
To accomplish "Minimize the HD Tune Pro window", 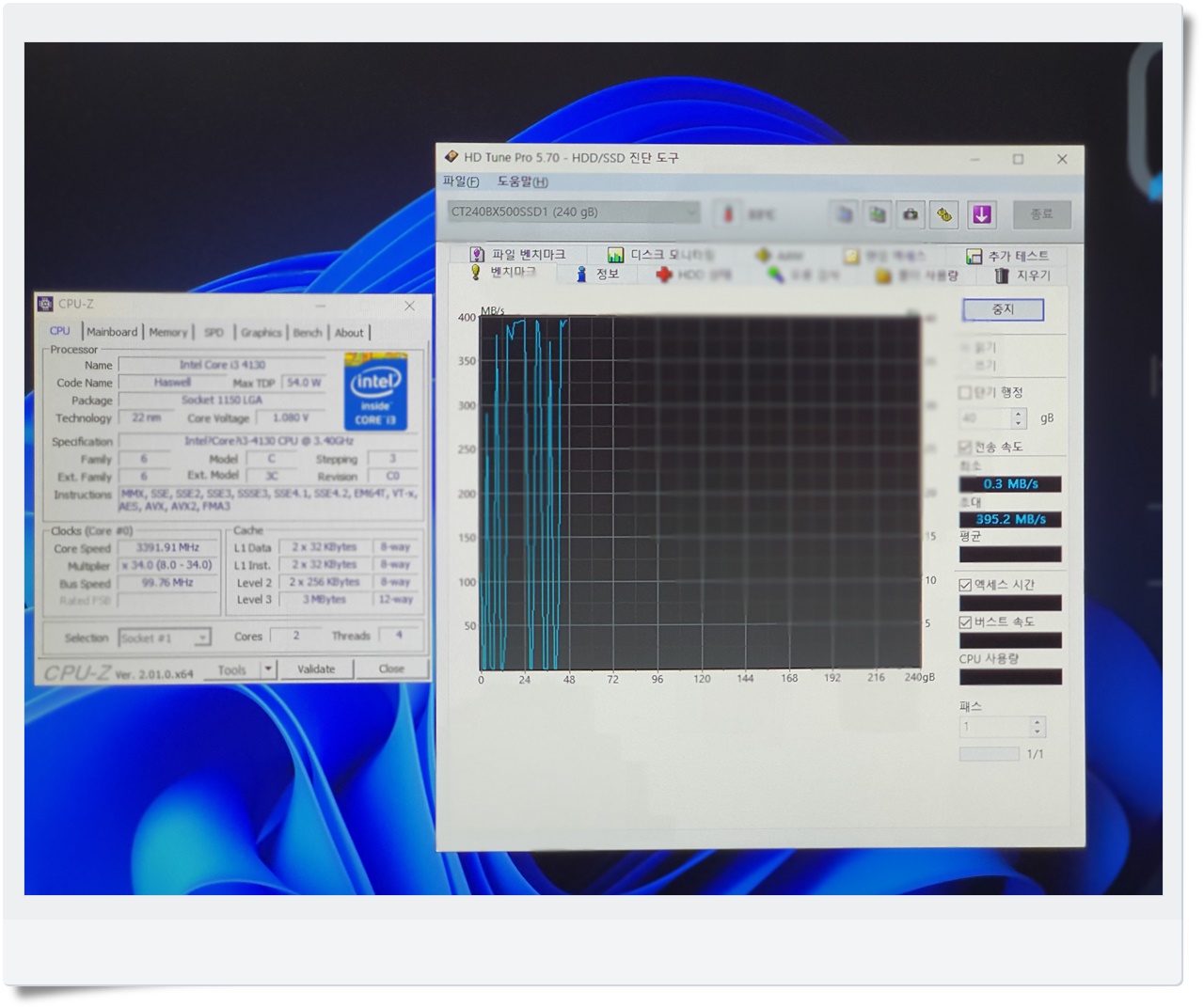I will click(974, 159).
